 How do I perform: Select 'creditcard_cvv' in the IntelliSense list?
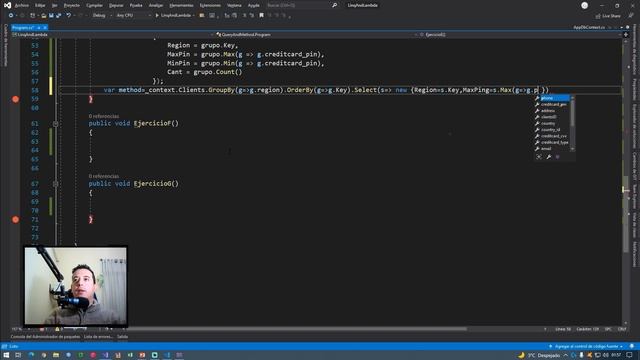click(x=552, y=136)
